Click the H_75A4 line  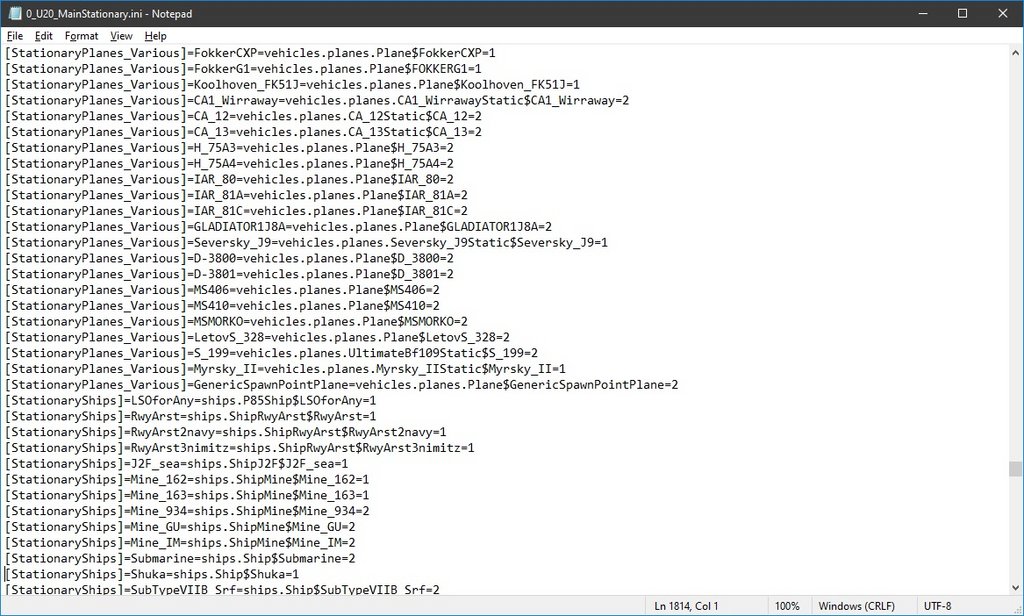(230, 163)
